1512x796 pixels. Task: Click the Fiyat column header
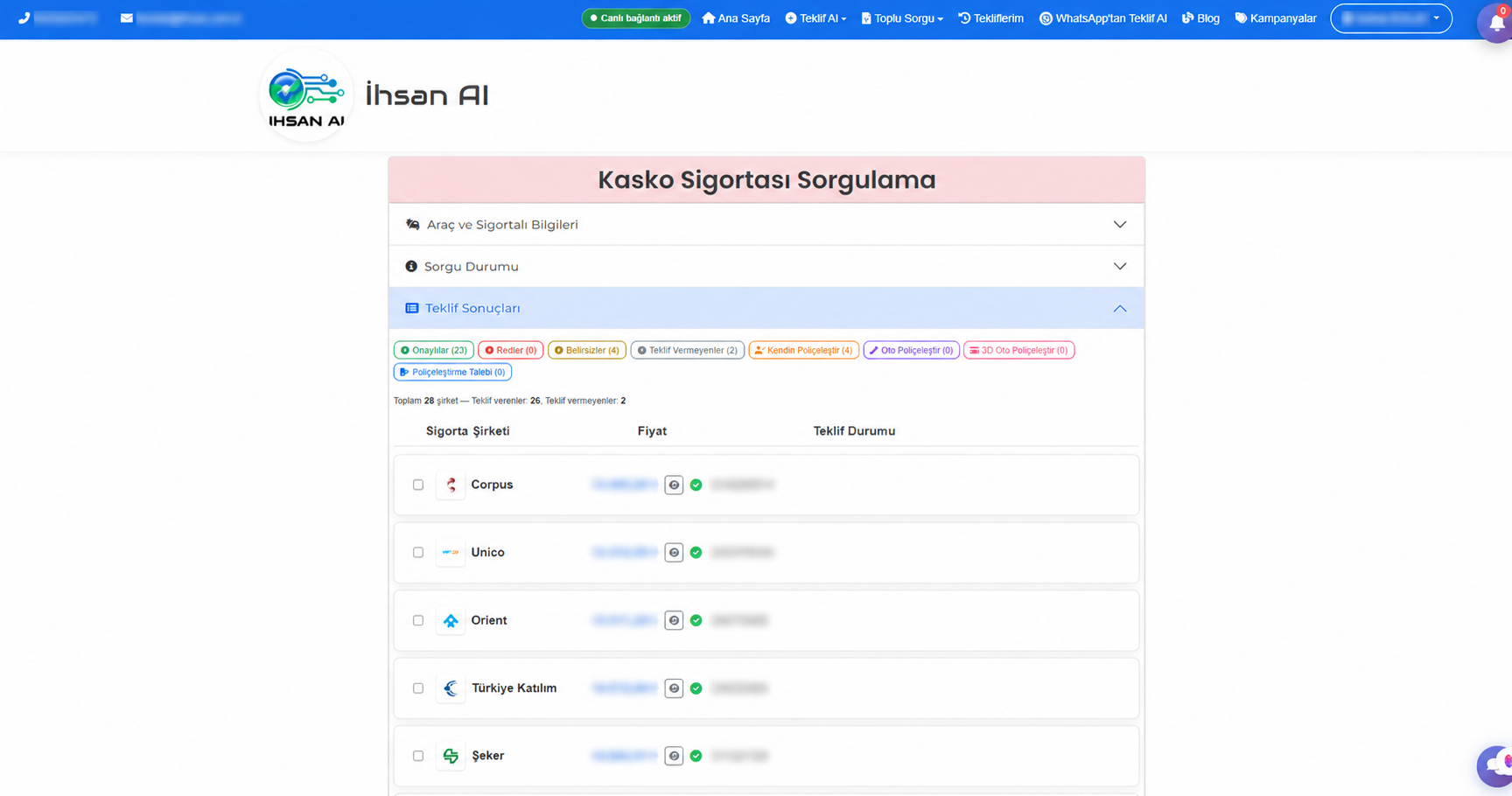pos(652,431)
